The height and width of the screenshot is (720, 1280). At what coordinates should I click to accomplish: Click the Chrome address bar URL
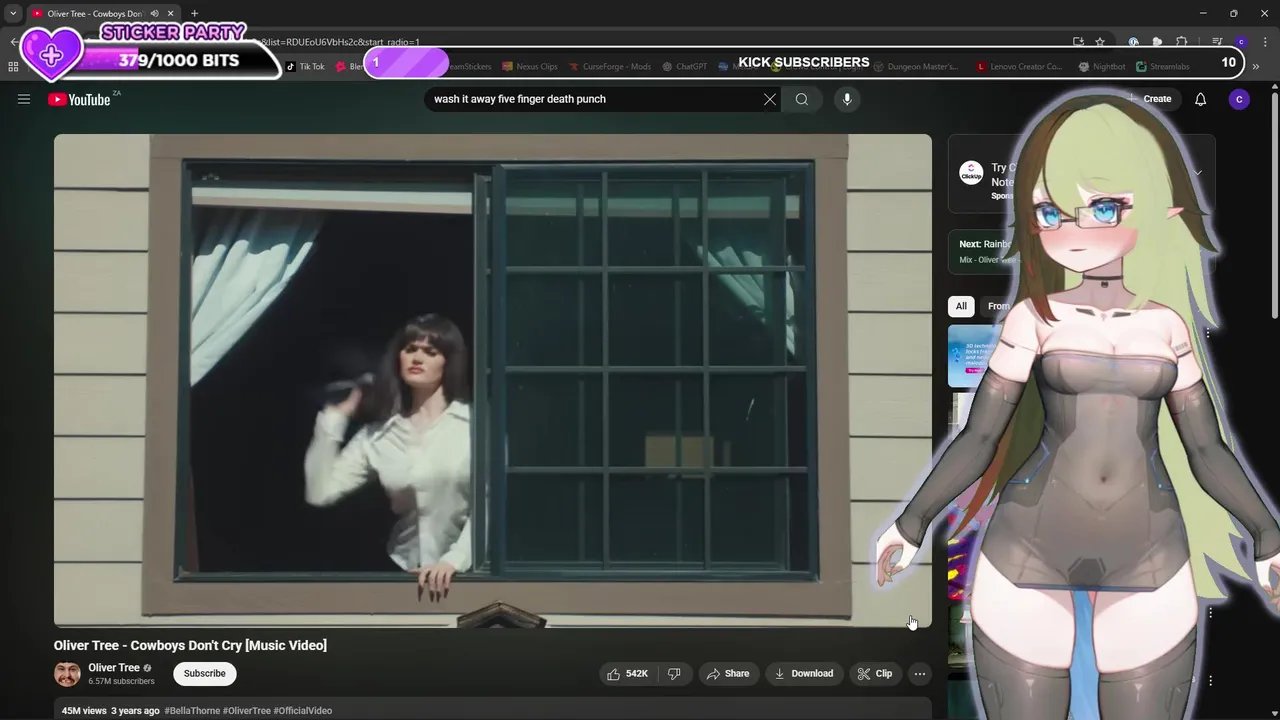click(x=340, y=42)
